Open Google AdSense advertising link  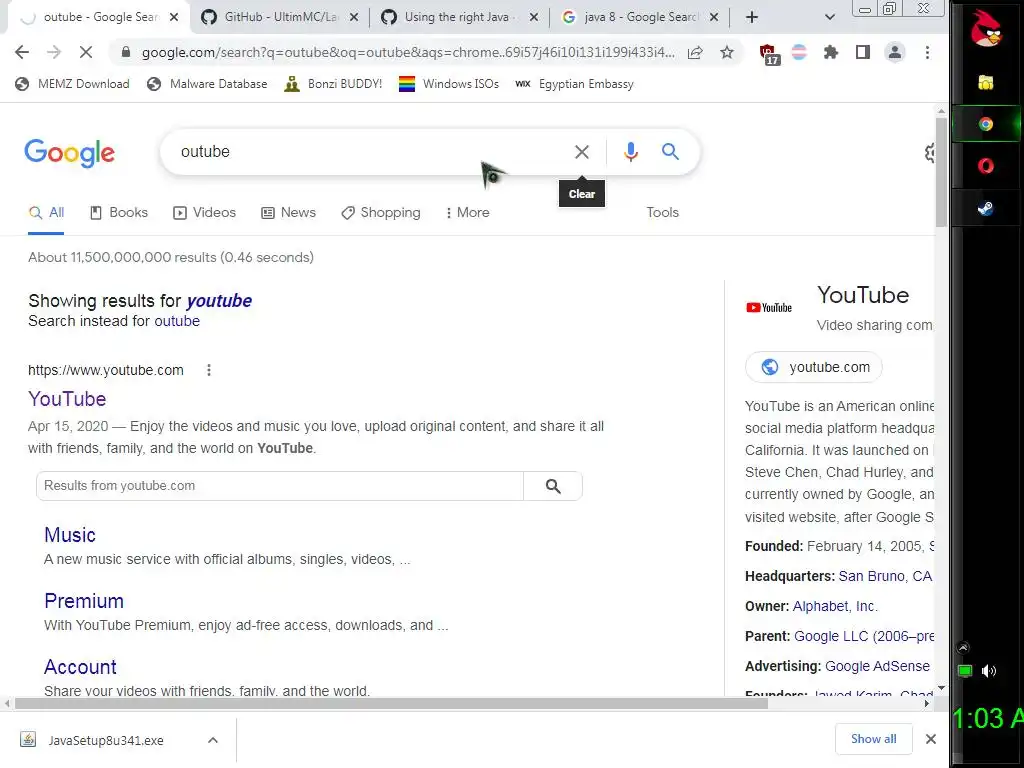[877, 666]
